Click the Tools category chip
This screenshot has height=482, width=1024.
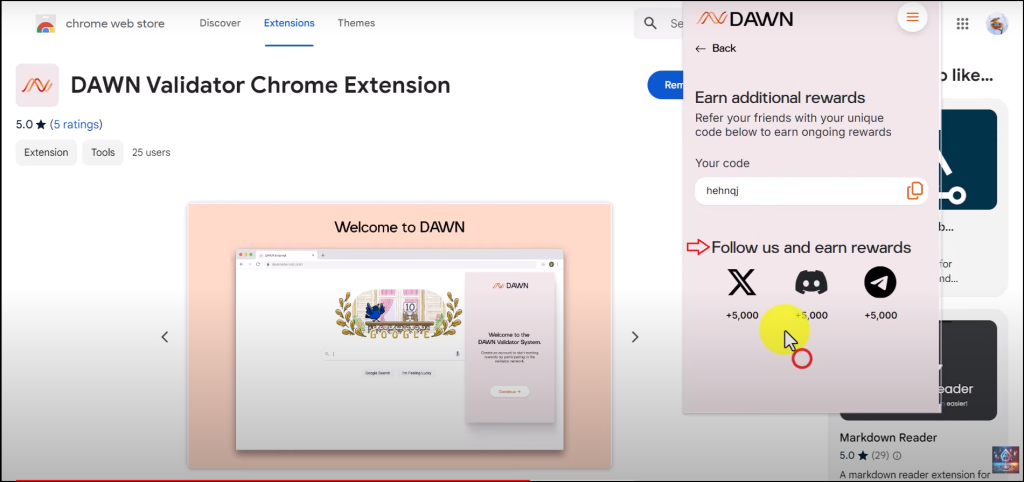(x=103, y=153)
